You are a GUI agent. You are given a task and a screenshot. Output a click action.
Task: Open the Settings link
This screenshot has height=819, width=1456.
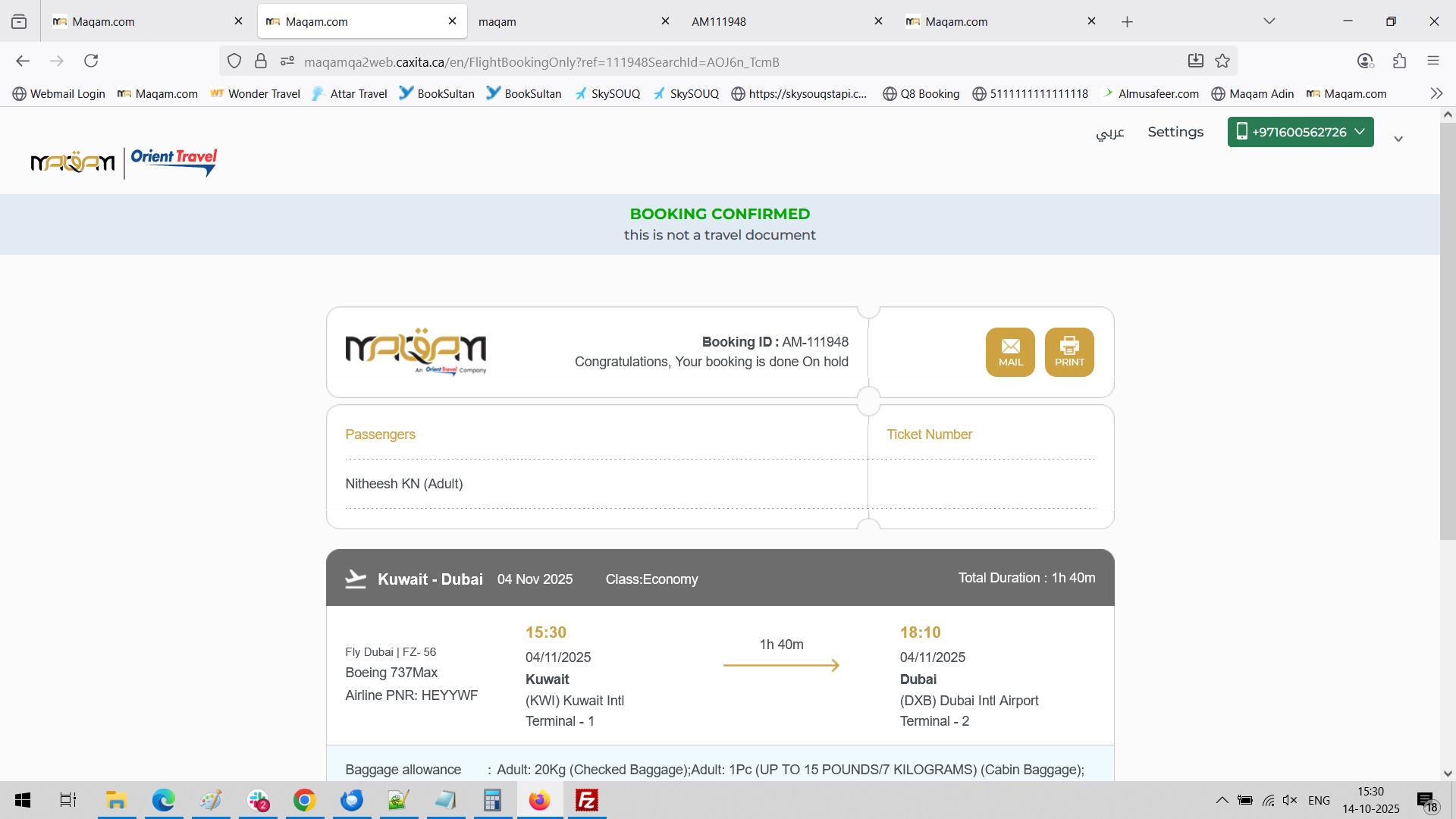click(1175, 132)
